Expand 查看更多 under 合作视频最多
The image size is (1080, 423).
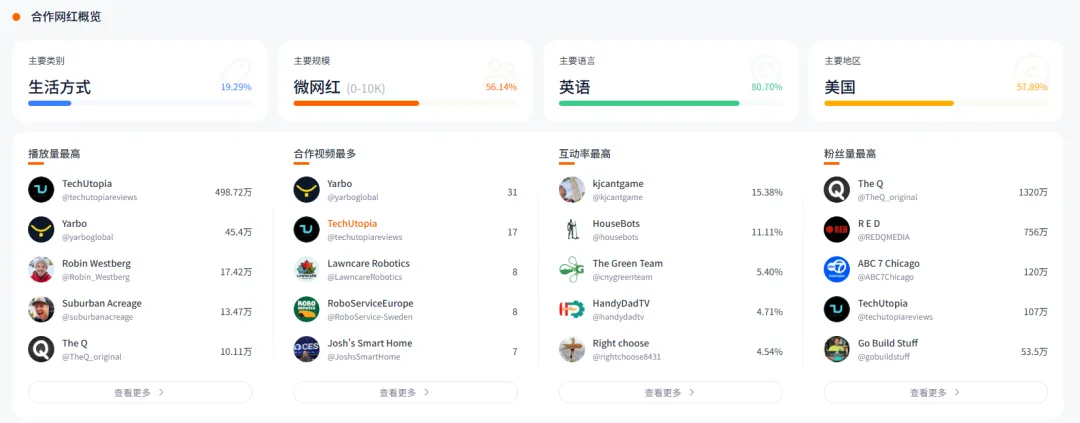click(x=405, y=392)
